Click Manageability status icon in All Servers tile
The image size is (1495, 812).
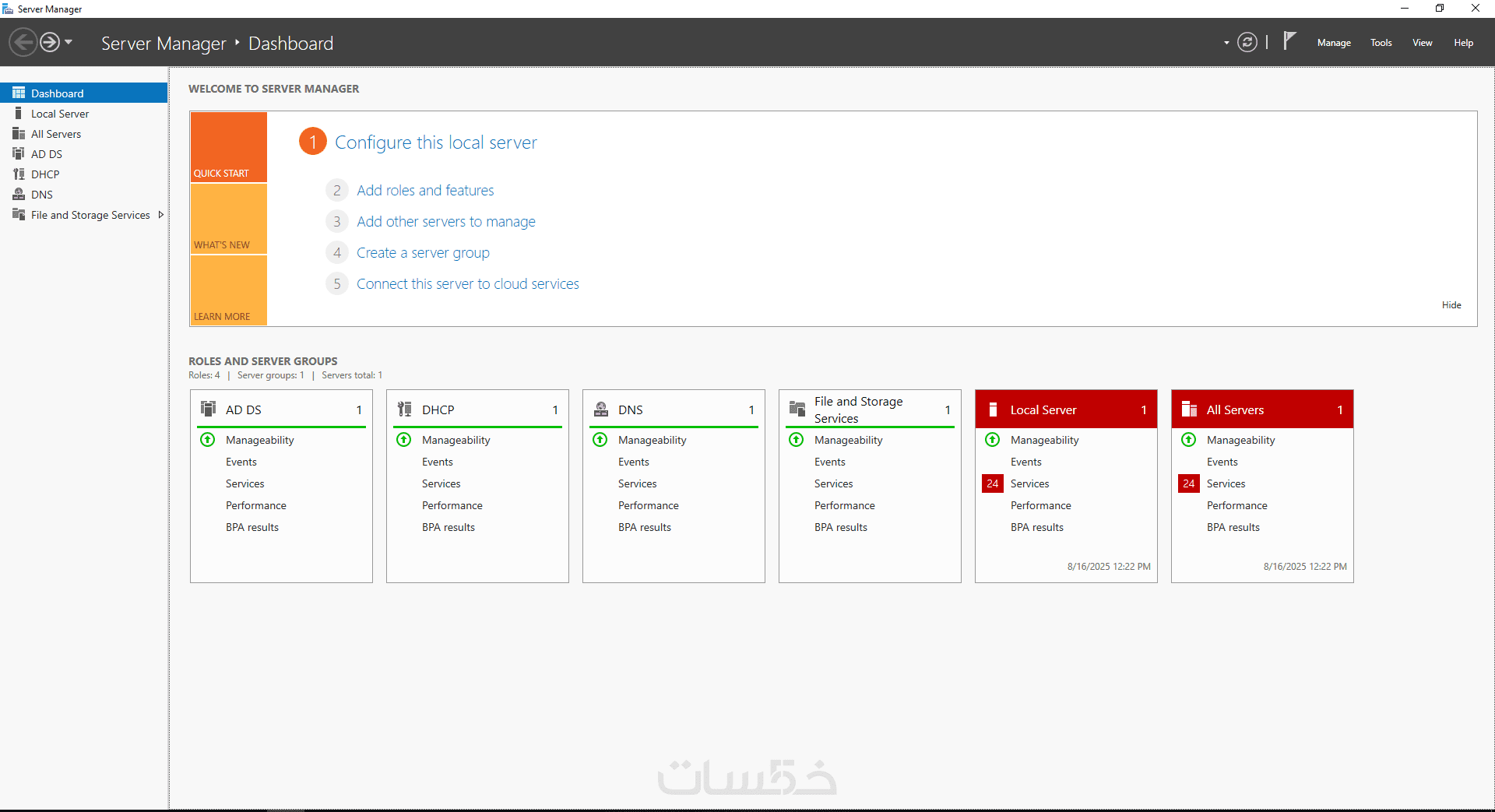coord(1189,440)
